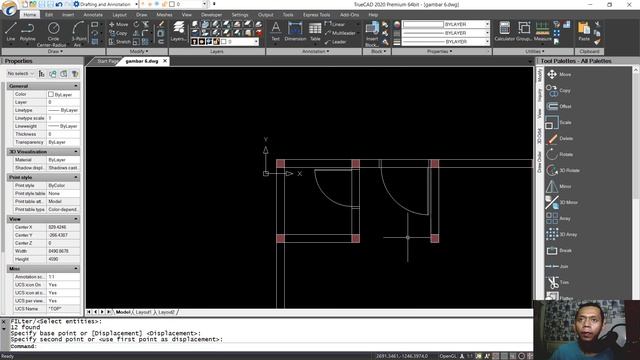Insert a Table from the ribbon

tap(315, 32)
